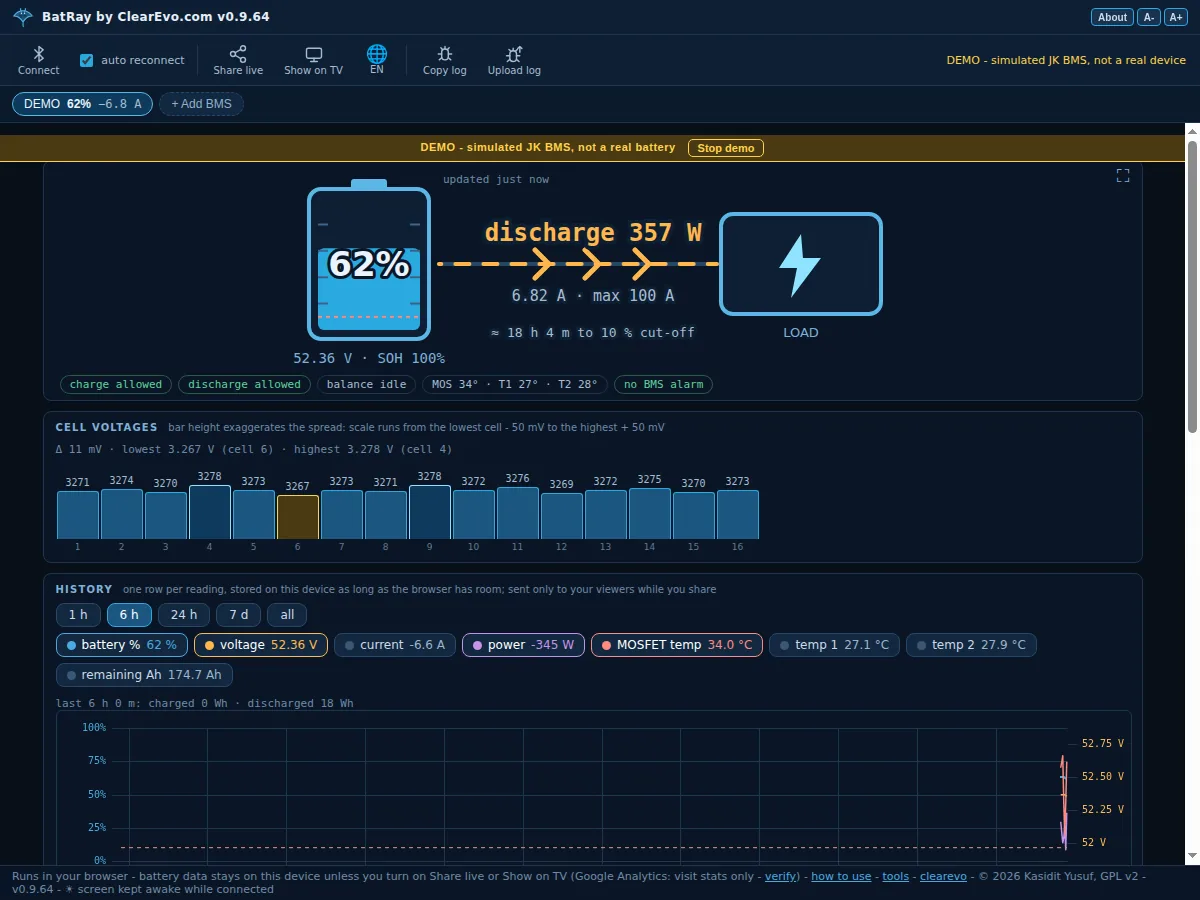
Task: Click the charge allowed status chip
Action: coord(116,384)
